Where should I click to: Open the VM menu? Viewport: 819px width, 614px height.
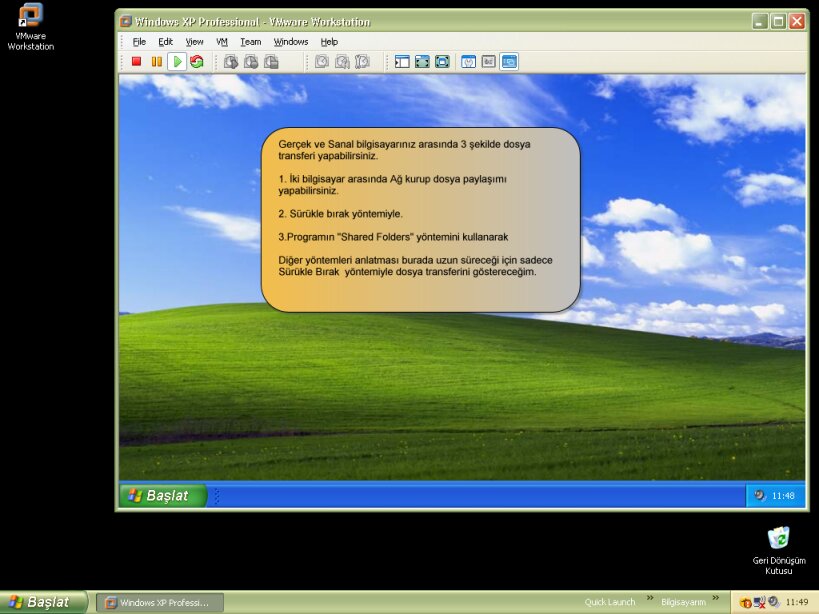[222, 42]
